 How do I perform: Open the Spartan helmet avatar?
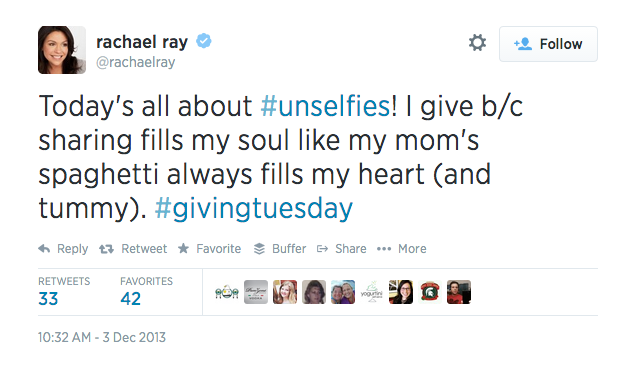click(x=430, y=292)
